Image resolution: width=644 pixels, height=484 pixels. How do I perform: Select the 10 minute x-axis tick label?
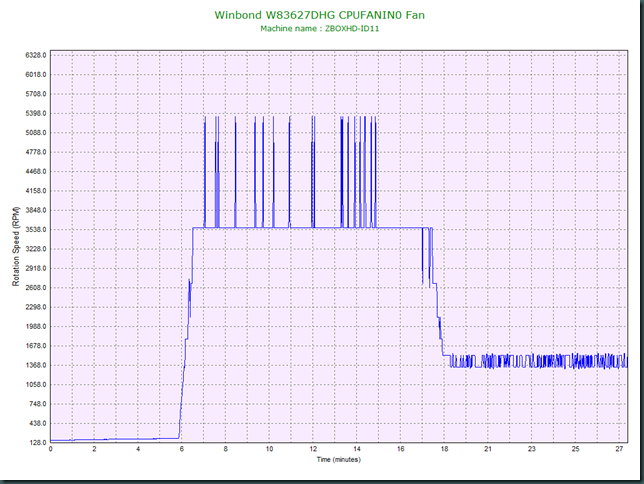click(269, 449)
